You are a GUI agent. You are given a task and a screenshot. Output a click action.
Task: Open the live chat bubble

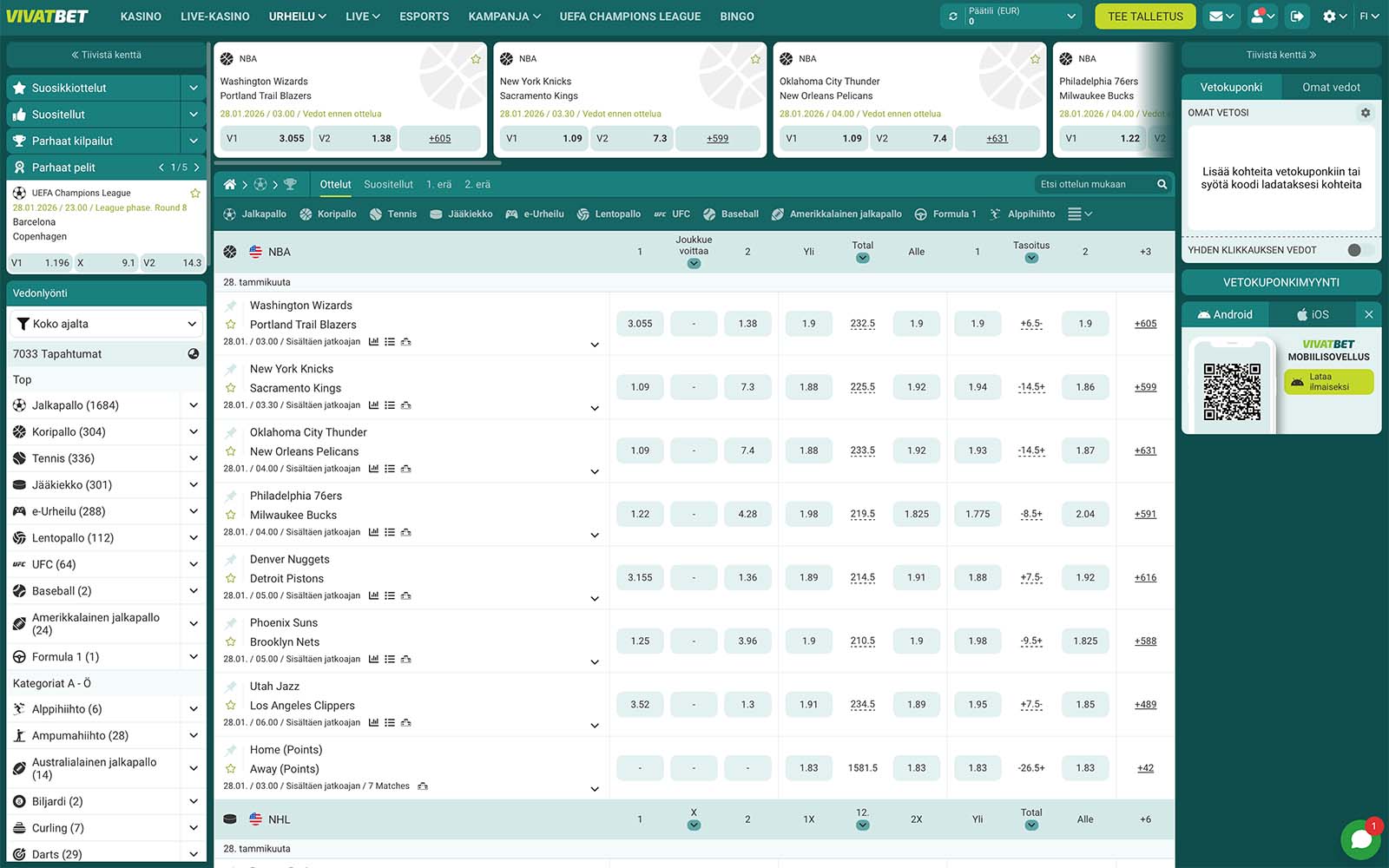click(x=1360, y=839)
